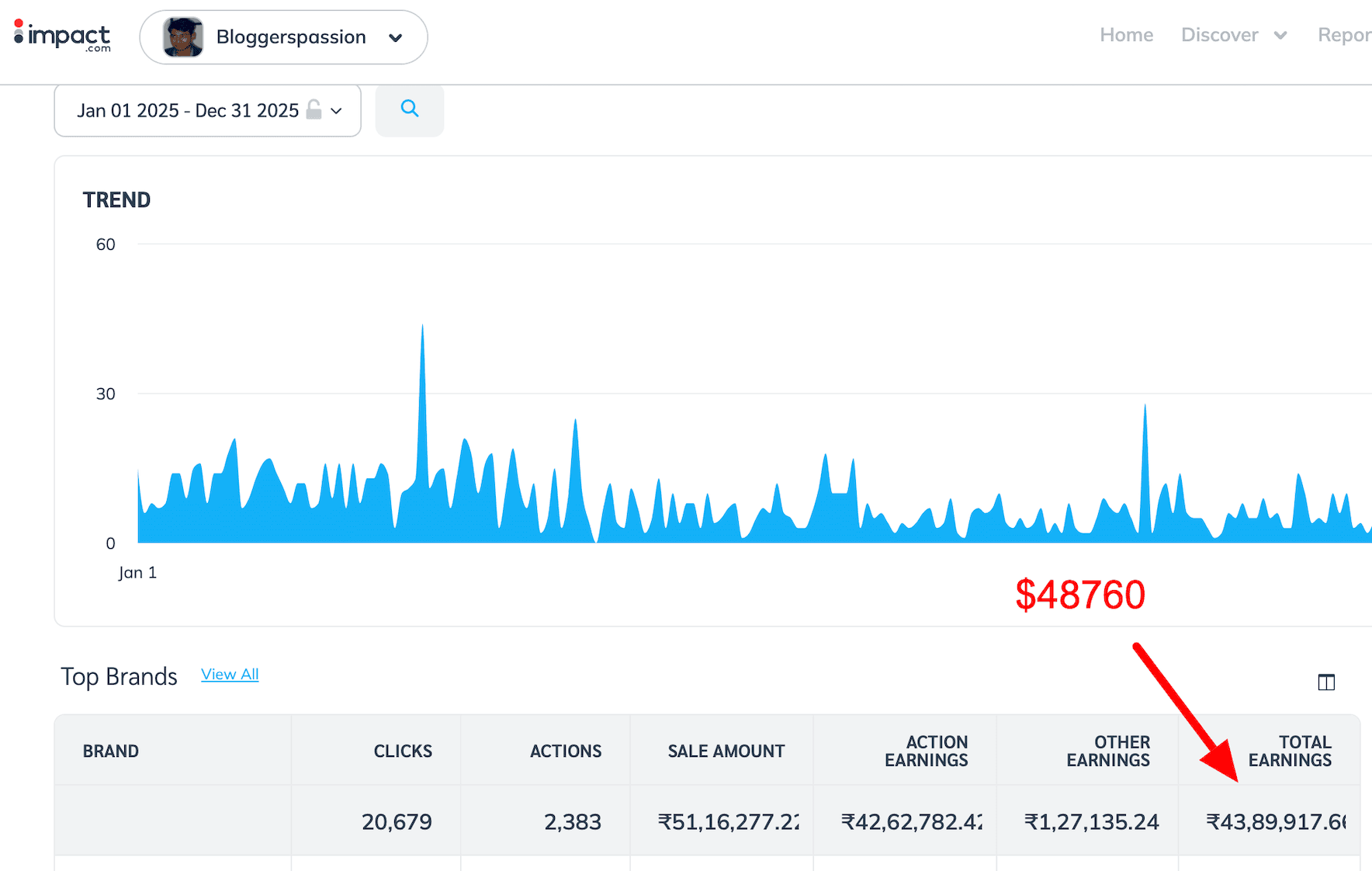Toggle the lock icon in date range
This screenshot has width=1372, height=871.
pyautogui.click(x=314, y=110)
